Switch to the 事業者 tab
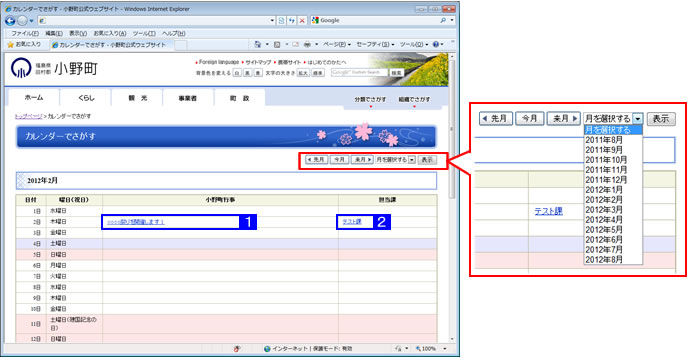691x364 pixels. (188, 98)
